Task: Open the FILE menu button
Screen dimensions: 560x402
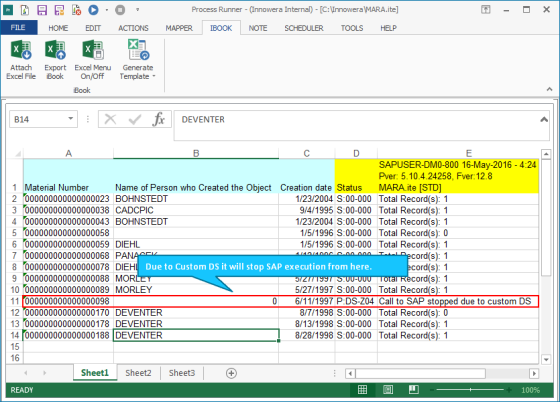Action: pos(18,27)
